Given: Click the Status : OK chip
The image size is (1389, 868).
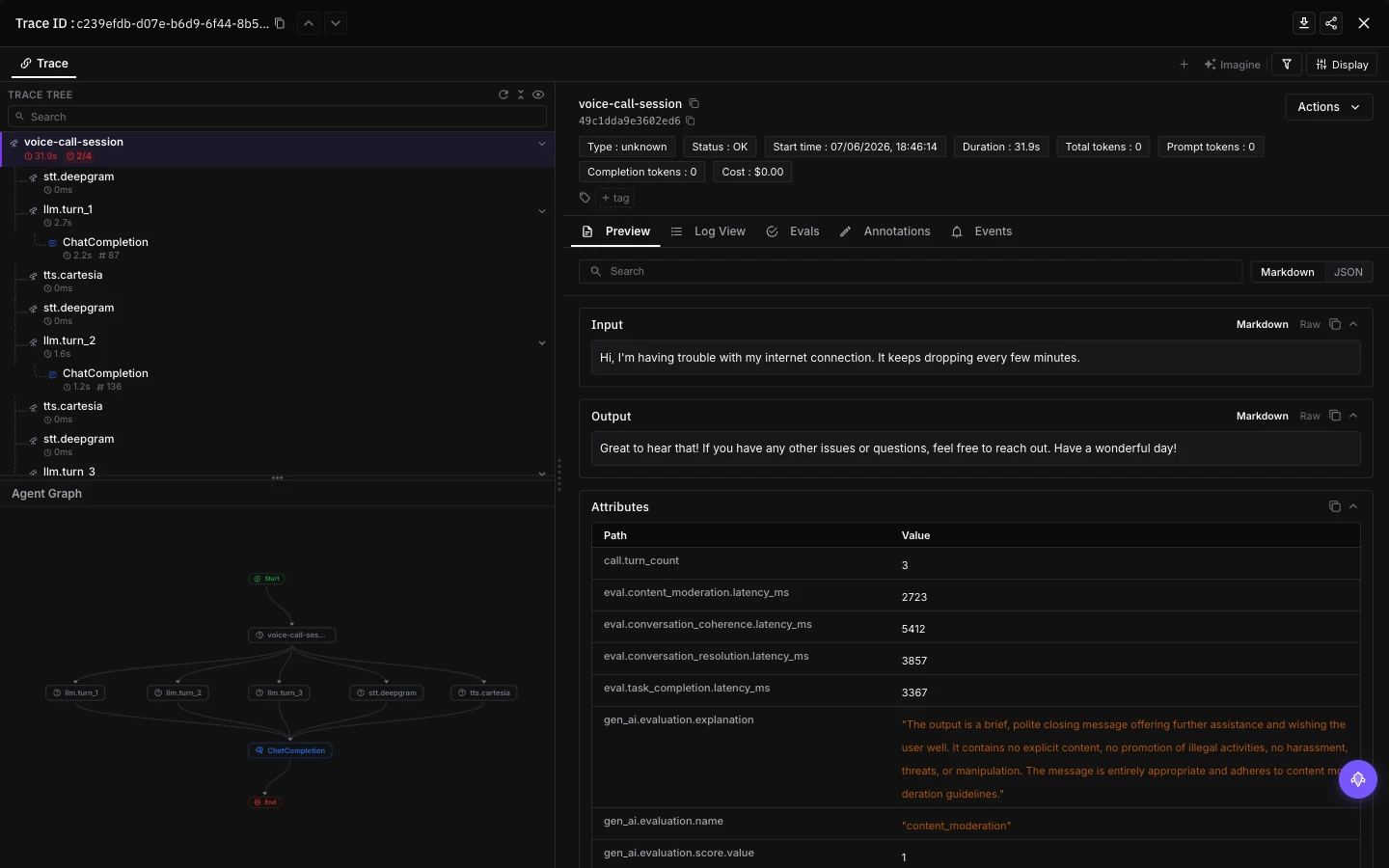Looking at the screenshot, I should tap(720, 148).
